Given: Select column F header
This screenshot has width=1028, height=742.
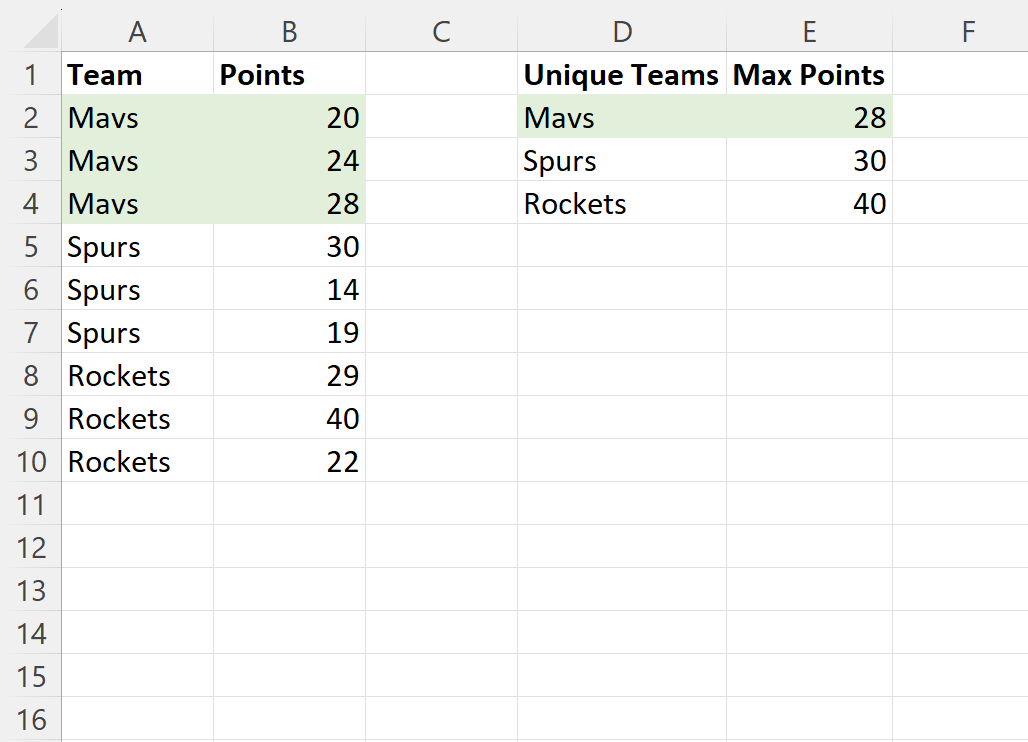Looking at the screenshot, I should [967, 32].
